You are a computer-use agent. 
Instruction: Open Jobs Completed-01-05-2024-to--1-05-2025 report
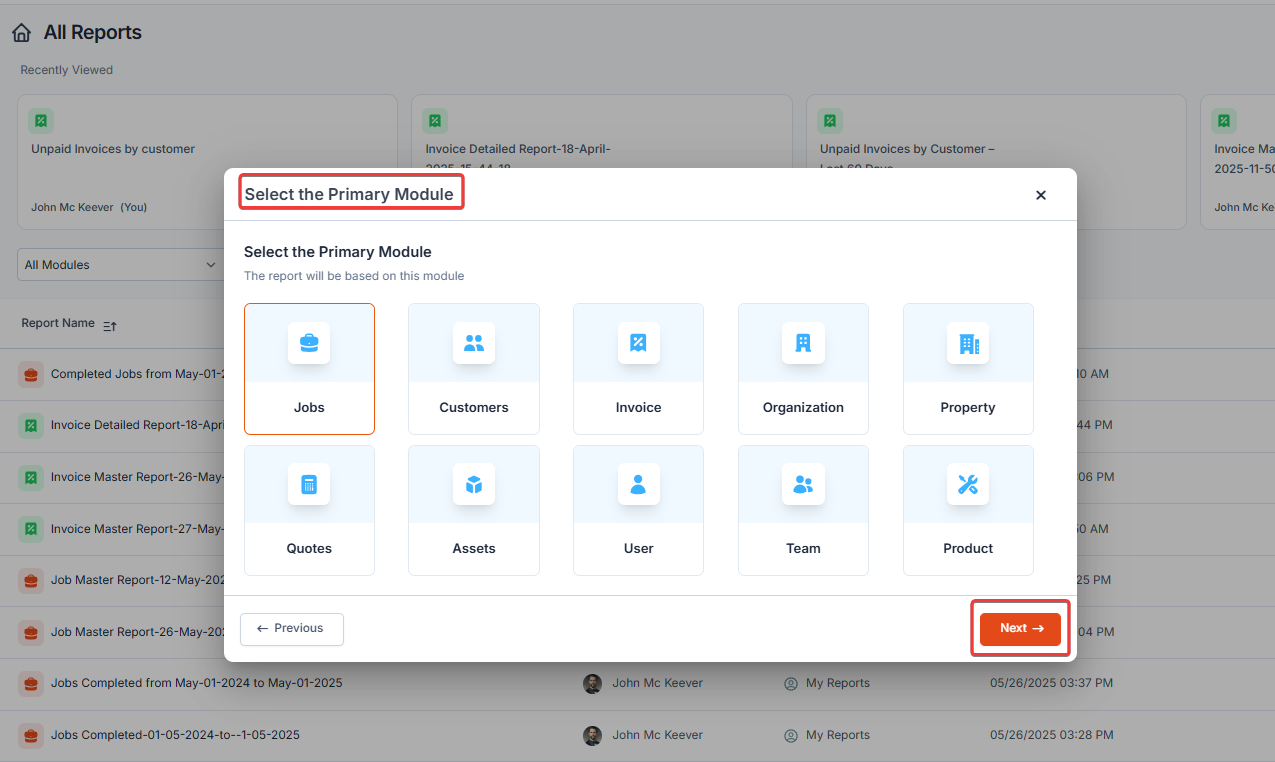click(x=175, y=735)
